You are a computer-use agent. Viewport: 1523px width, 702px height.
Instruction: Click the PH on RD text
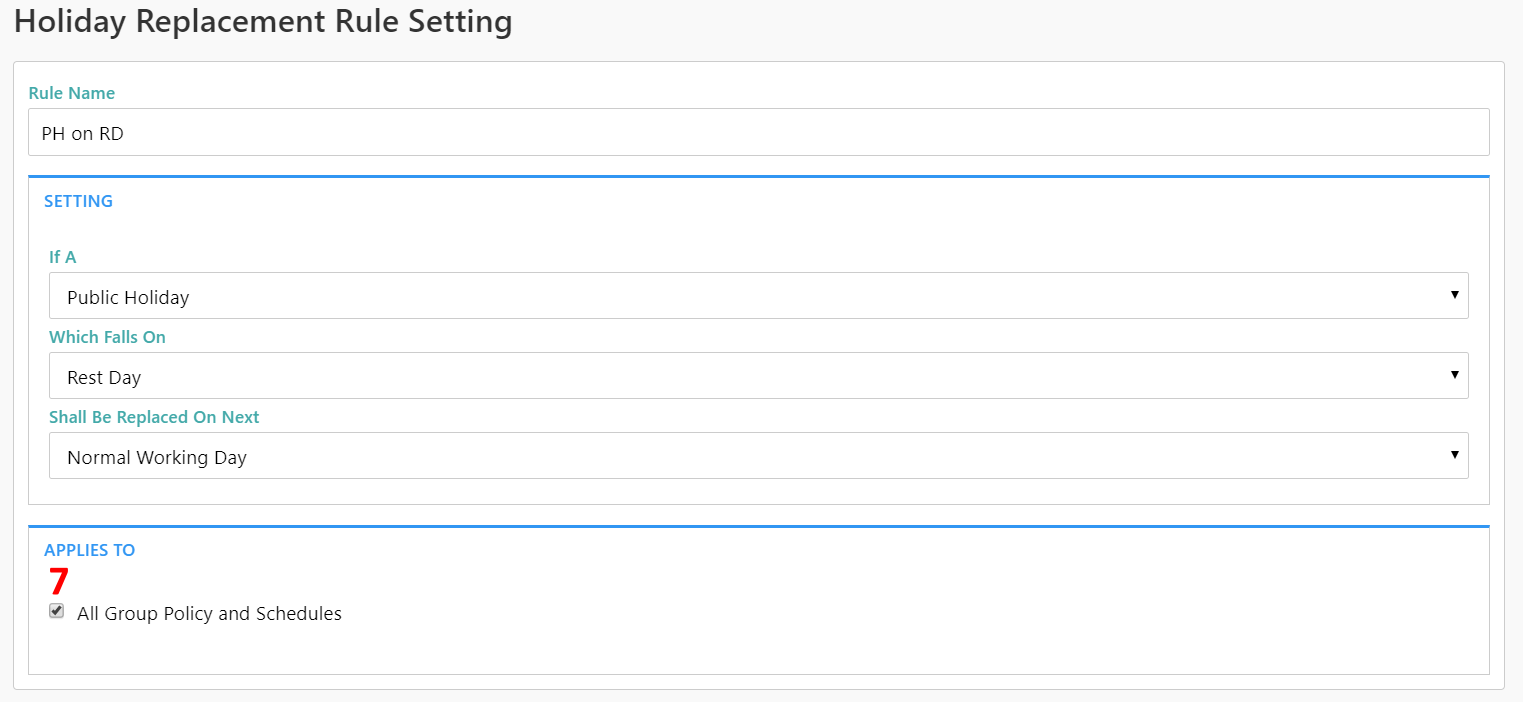[x=82, y=133]
